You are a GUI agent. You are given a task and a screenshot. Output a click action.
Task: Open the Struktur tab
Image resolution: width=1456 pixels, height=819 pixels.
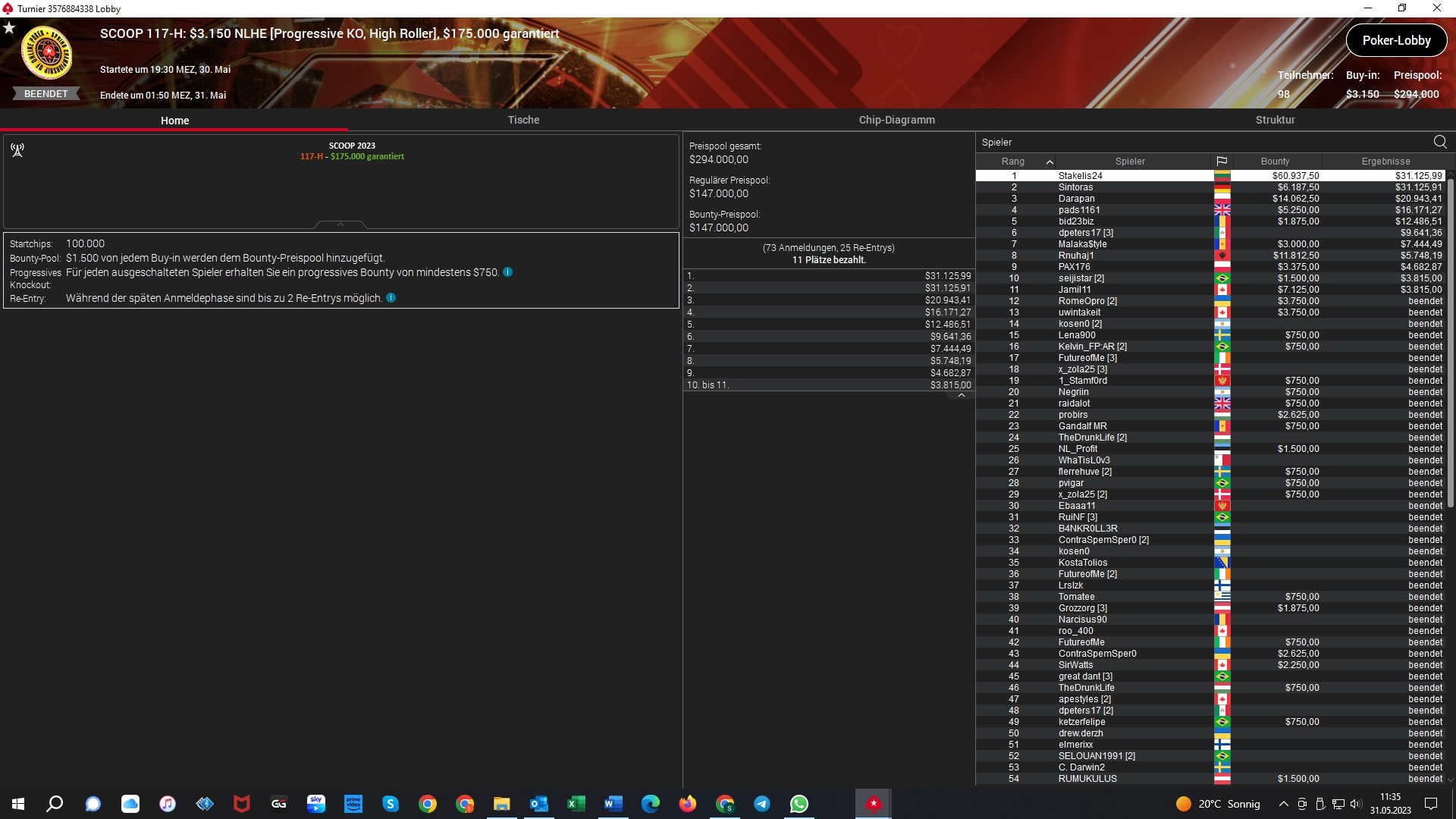pyautogui.click(x=1275, y=120)
